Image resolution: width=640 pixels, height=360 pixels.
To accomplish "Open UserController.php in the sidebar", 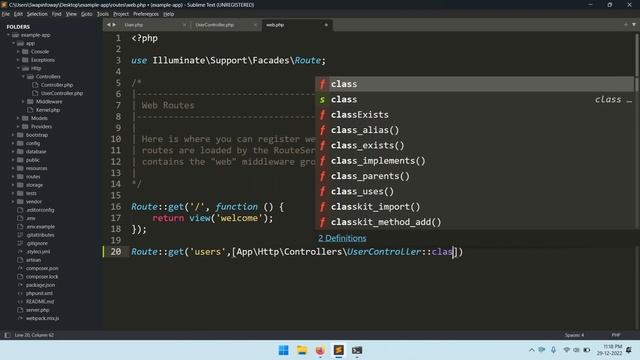I will [62, 93].
